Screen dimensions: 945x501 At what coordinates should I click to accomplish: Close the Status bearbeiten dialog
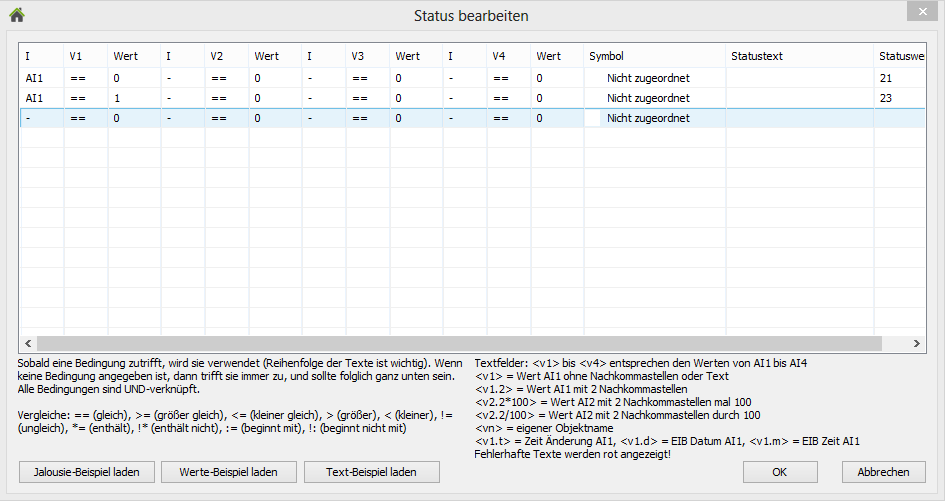[923, 11]
